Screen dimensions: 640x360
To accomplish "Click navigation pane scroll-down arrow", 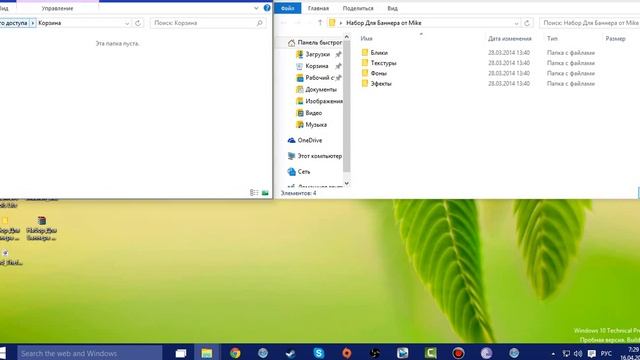I will pos(347,183).
